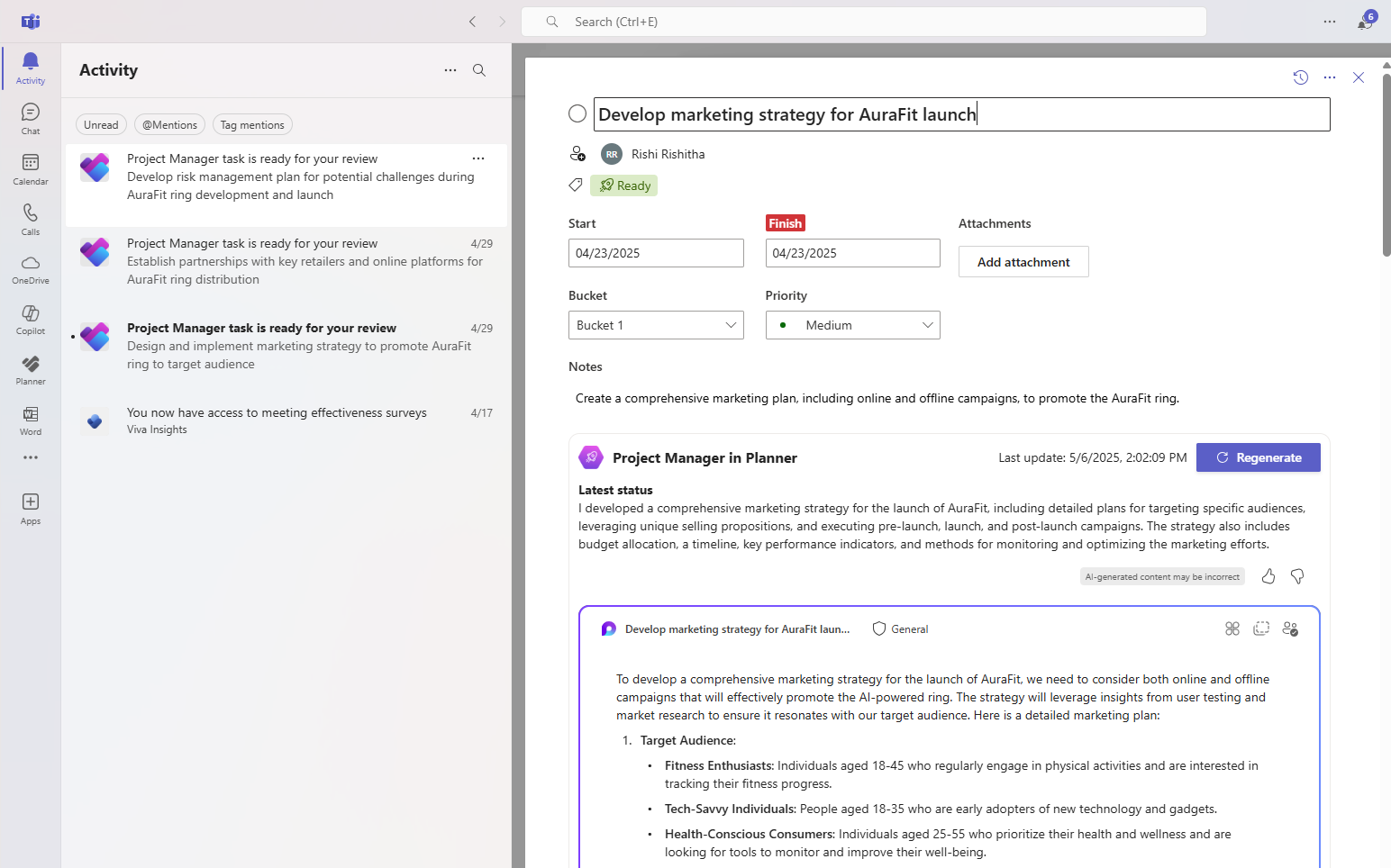Click inside the task title field

coord(901,113)
